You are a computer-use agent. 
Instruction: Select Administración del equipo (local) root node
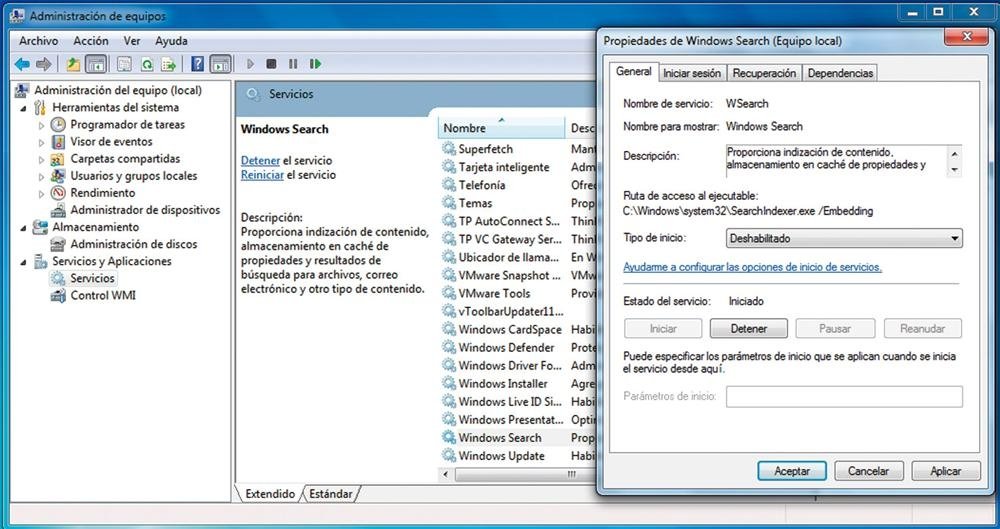(x=118, y=91)
